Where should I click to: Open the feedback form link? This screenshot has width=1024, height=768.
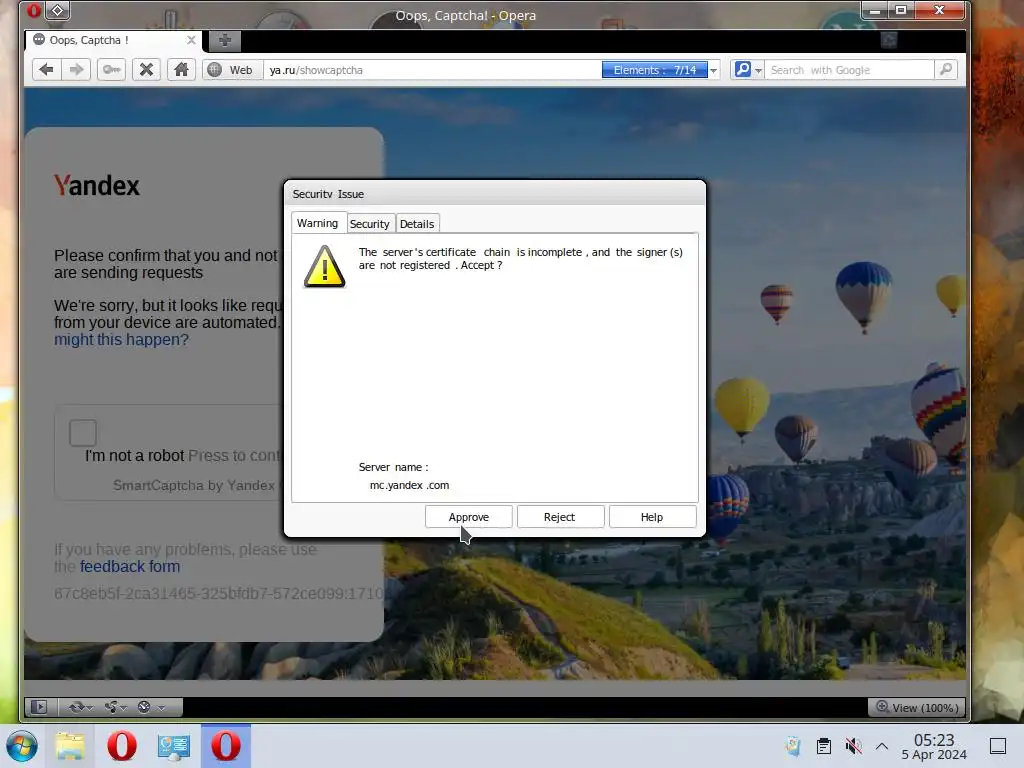129,566
